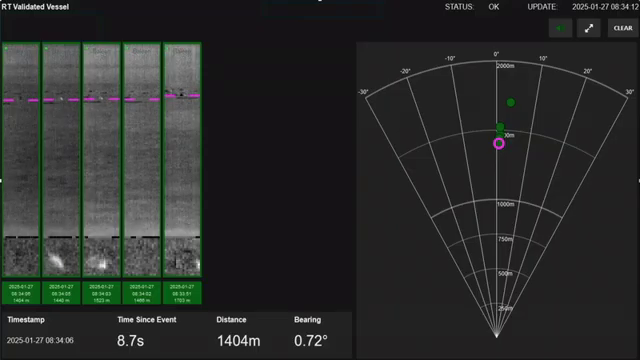Open the thermal image strip dated 08:34:02
Screen dimensions: 640x360
[x=142, y=160]
